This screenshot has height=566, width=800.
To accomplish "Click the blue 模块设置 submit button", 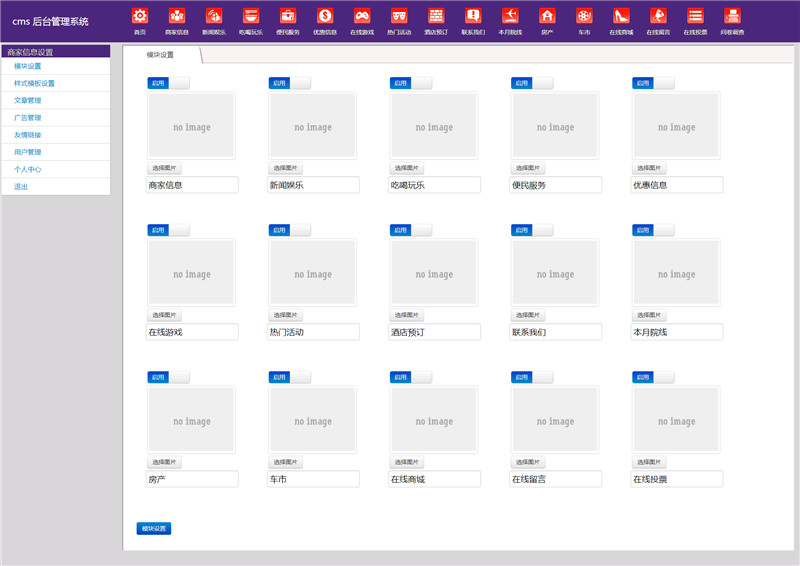I will coord(154,528).
